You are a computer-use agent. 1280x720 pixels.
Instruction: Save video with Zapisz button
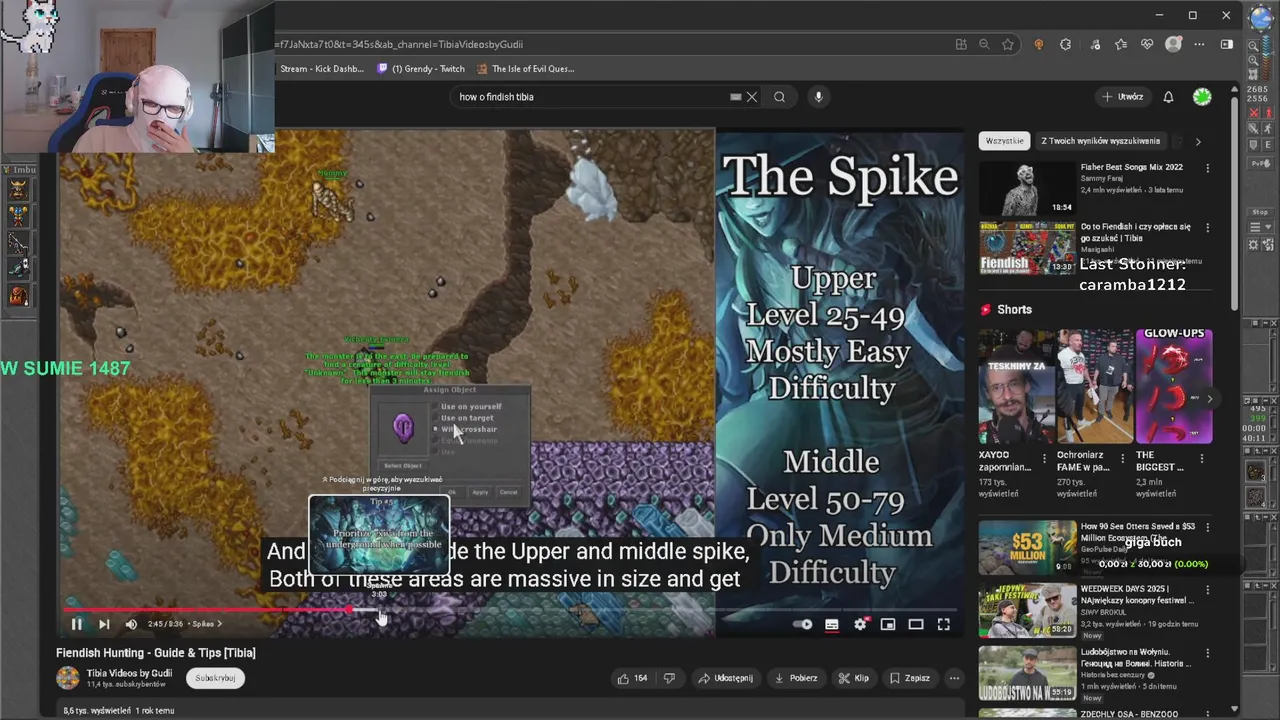click(910, 678)
